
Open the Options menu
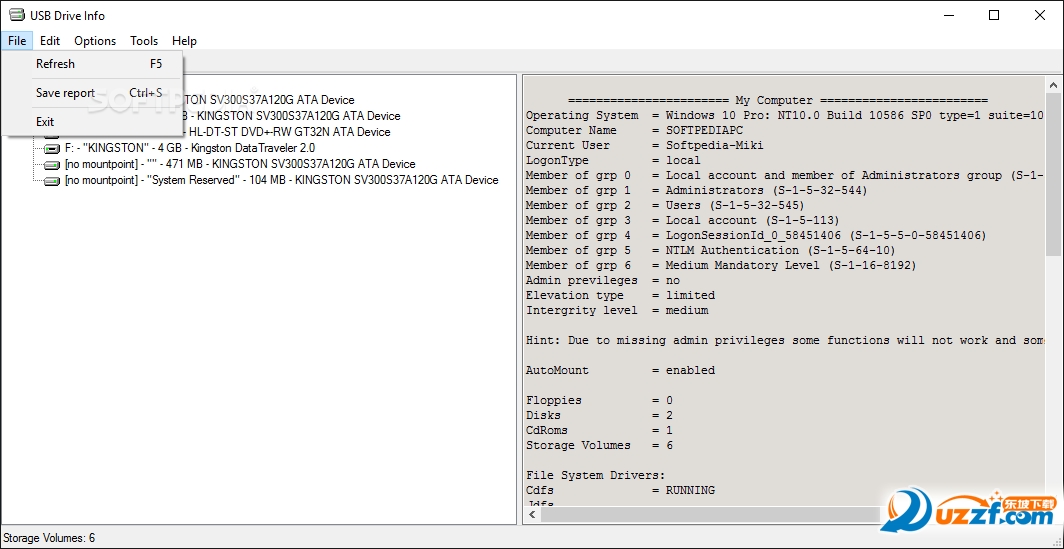tap(95, 41)
